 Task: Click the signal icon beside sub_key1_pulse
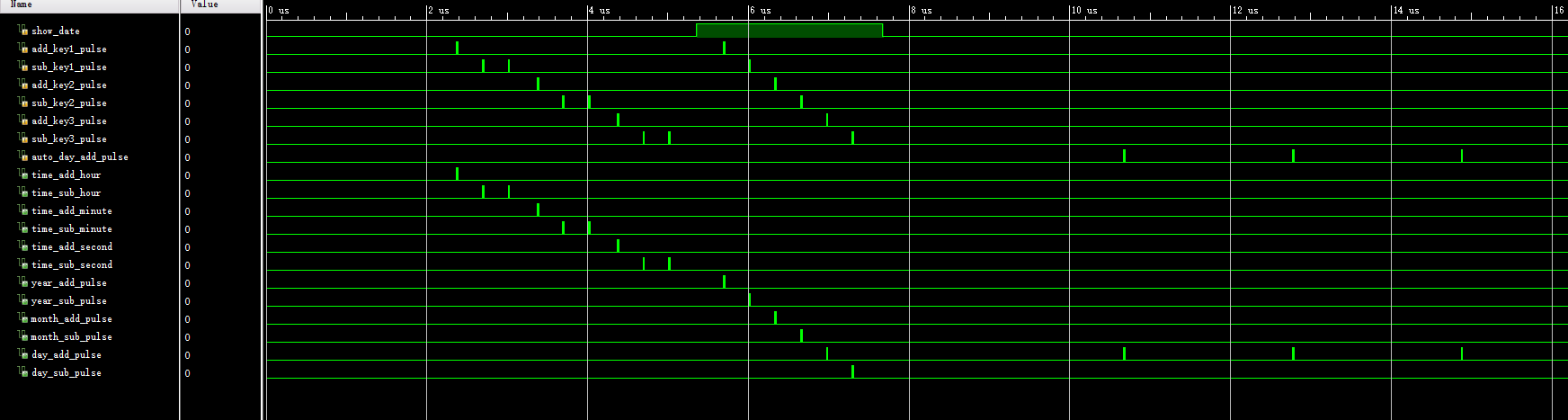coord(22,67)
